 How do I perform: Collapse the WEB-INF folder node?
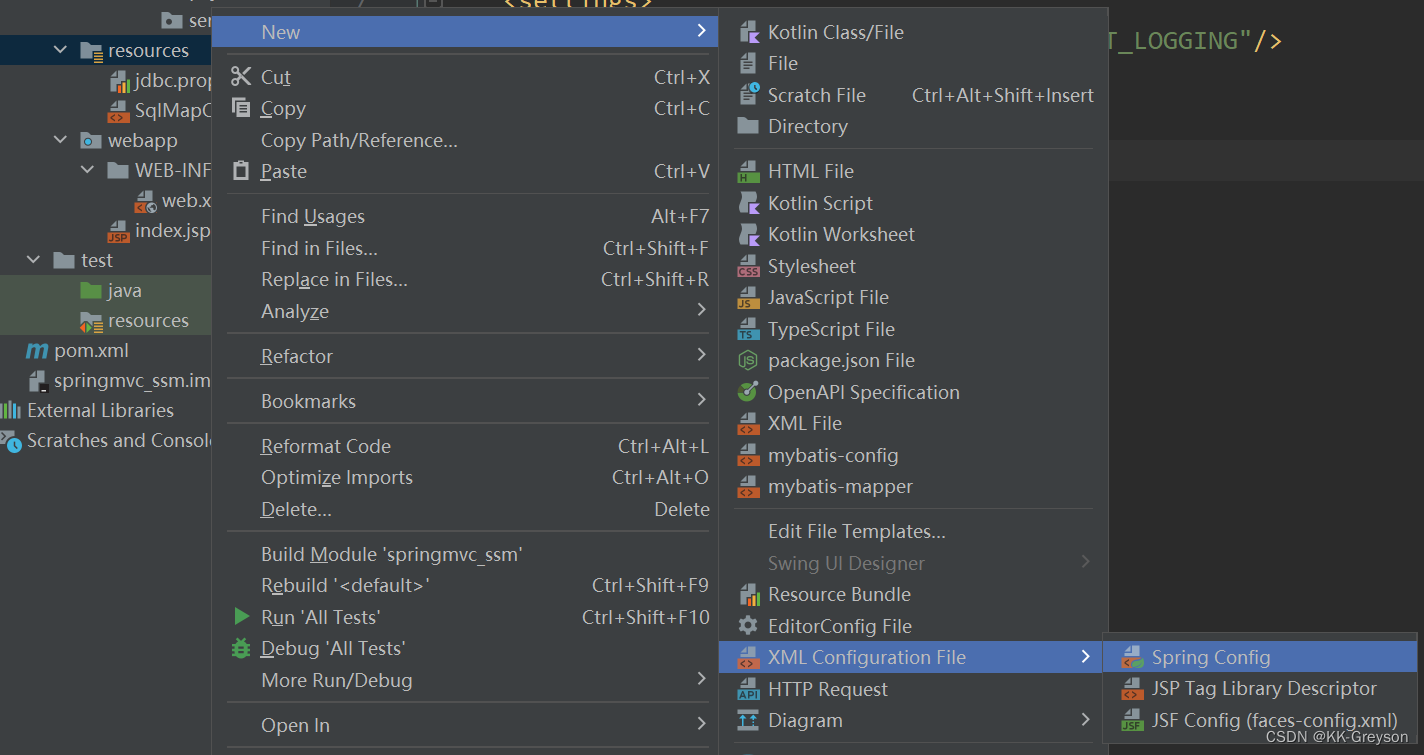coord(88,170)
